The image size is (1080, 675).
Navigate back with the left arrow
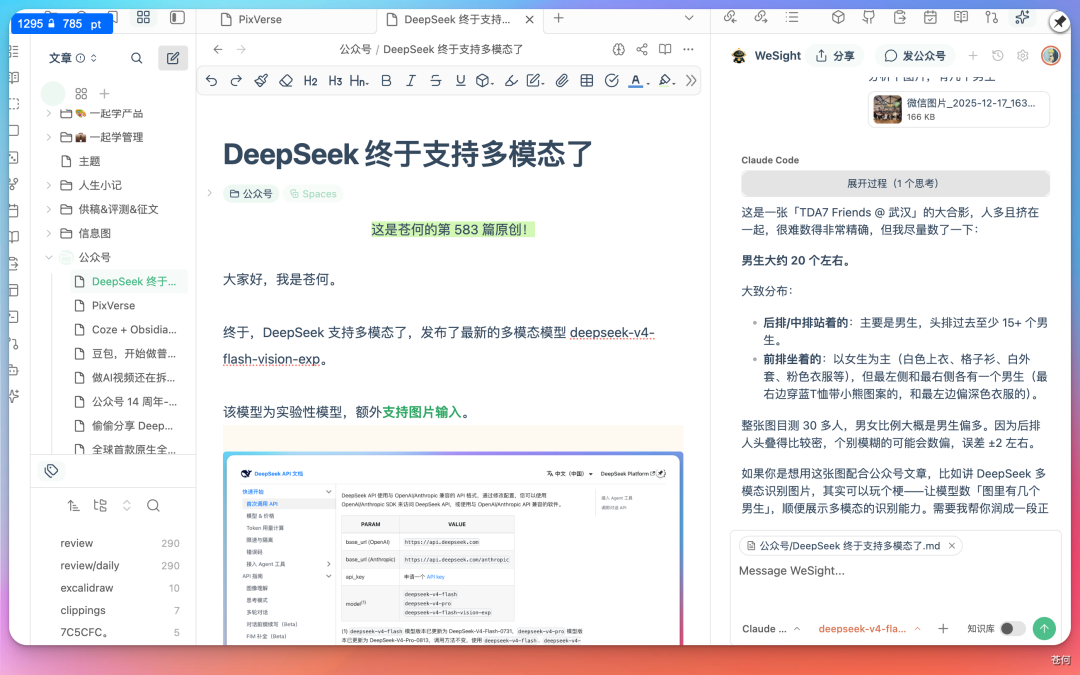218,50
